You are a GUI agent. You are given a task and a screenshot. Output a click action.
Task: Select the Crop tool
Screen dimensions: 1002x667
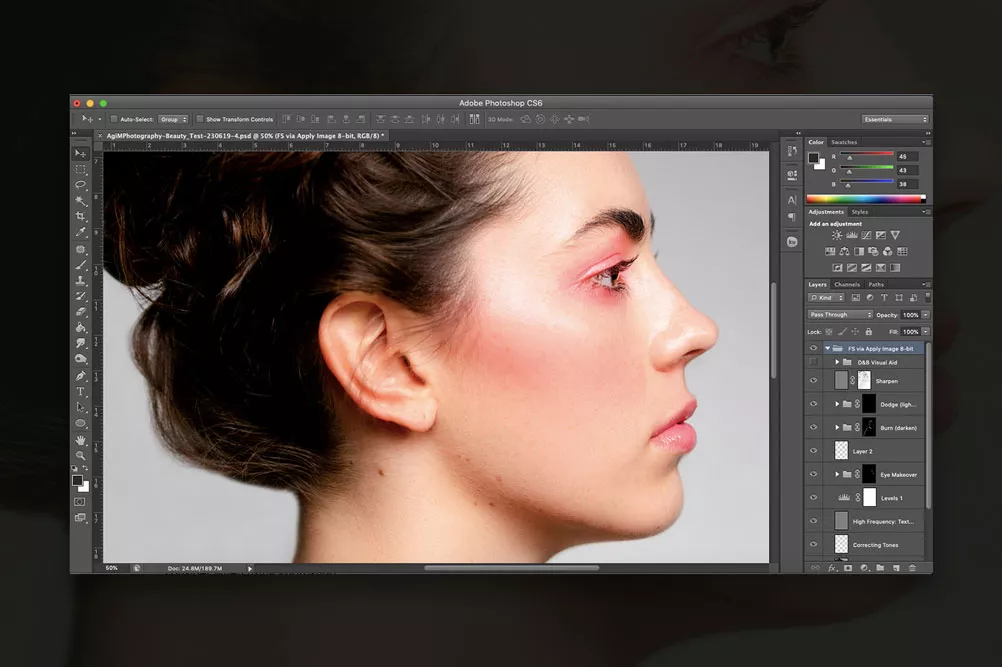pyautogui.click(x=81, y=217)
